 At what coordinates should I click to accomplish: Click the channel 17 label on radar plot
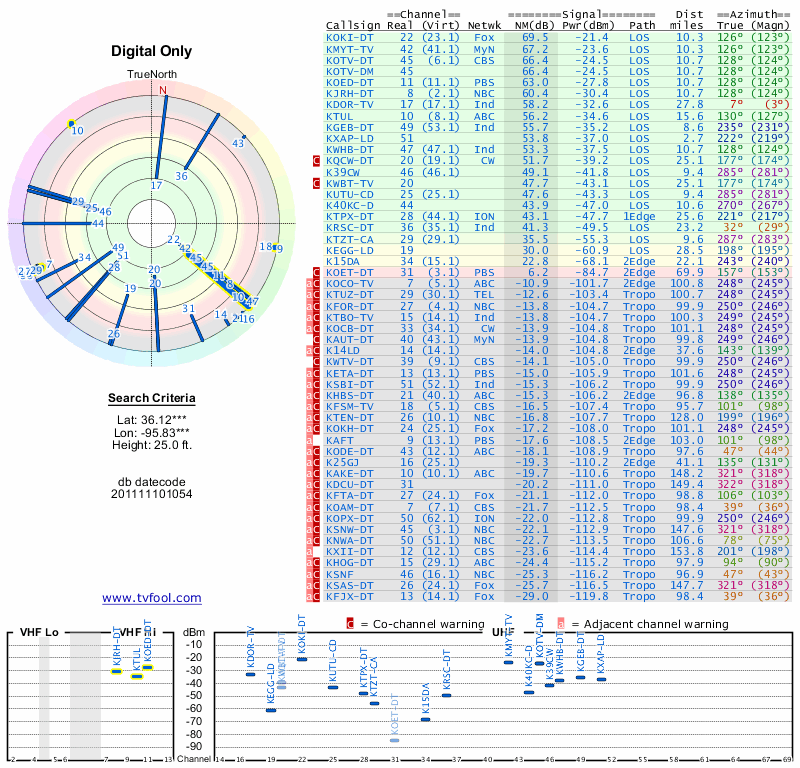[156, 185]
